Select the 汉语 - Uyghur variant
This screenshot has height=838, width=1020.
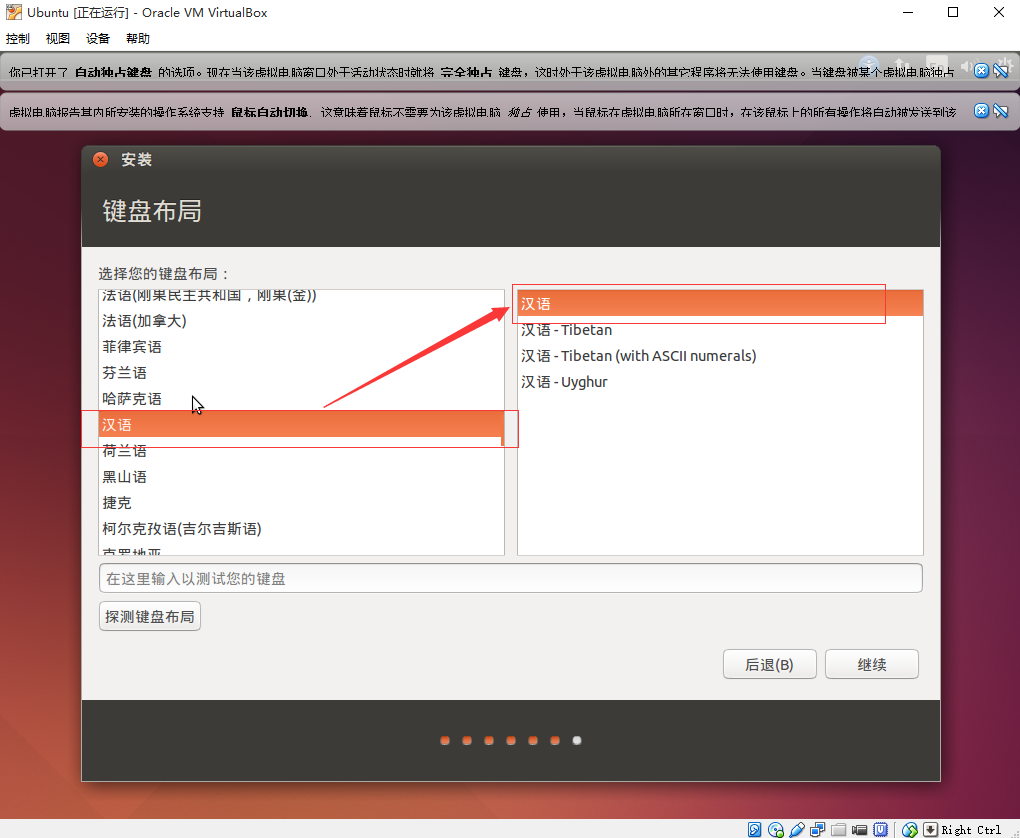pos(720,382)
